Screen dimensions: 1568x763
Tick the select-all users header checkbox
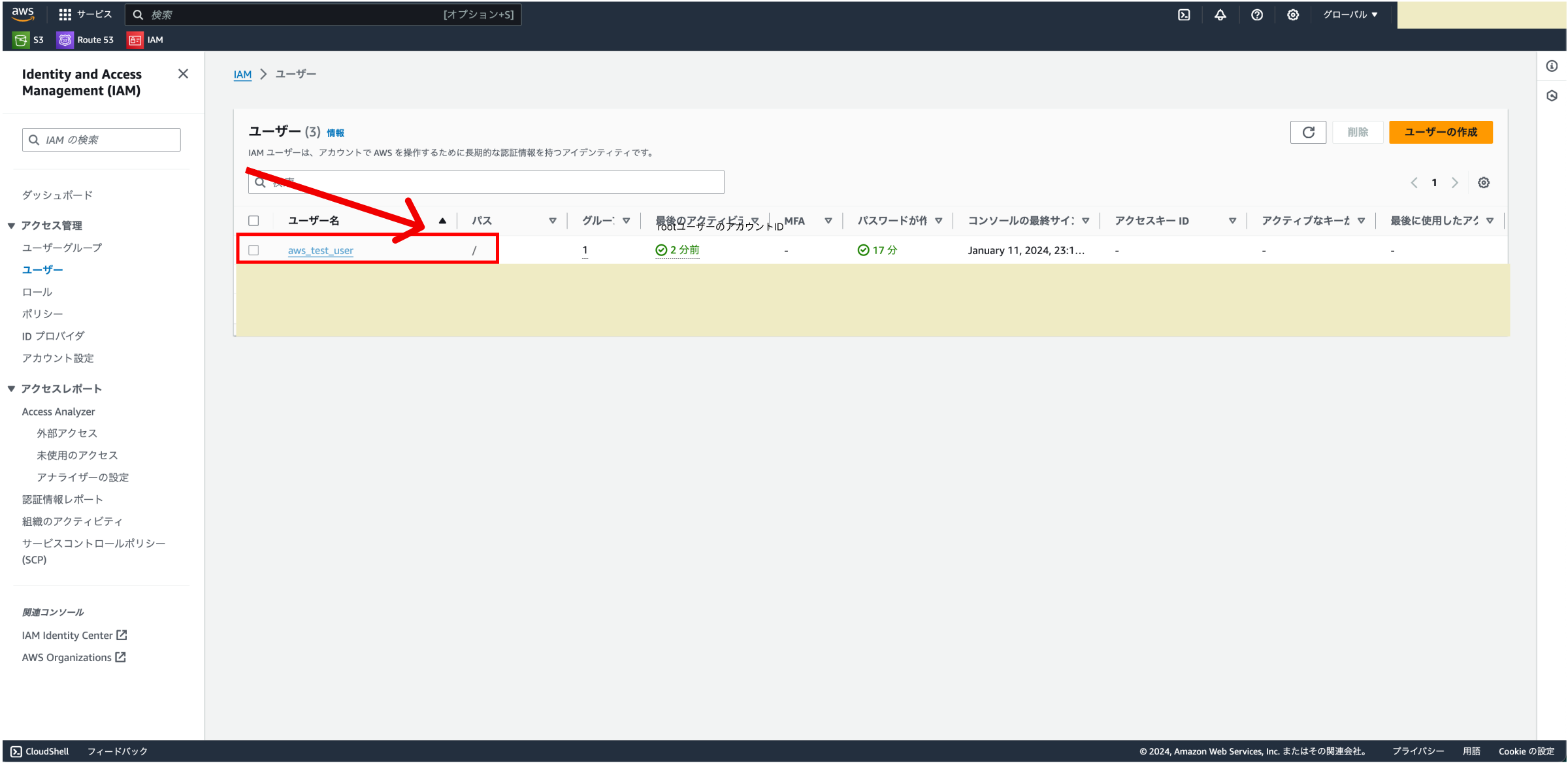point(253,221)
